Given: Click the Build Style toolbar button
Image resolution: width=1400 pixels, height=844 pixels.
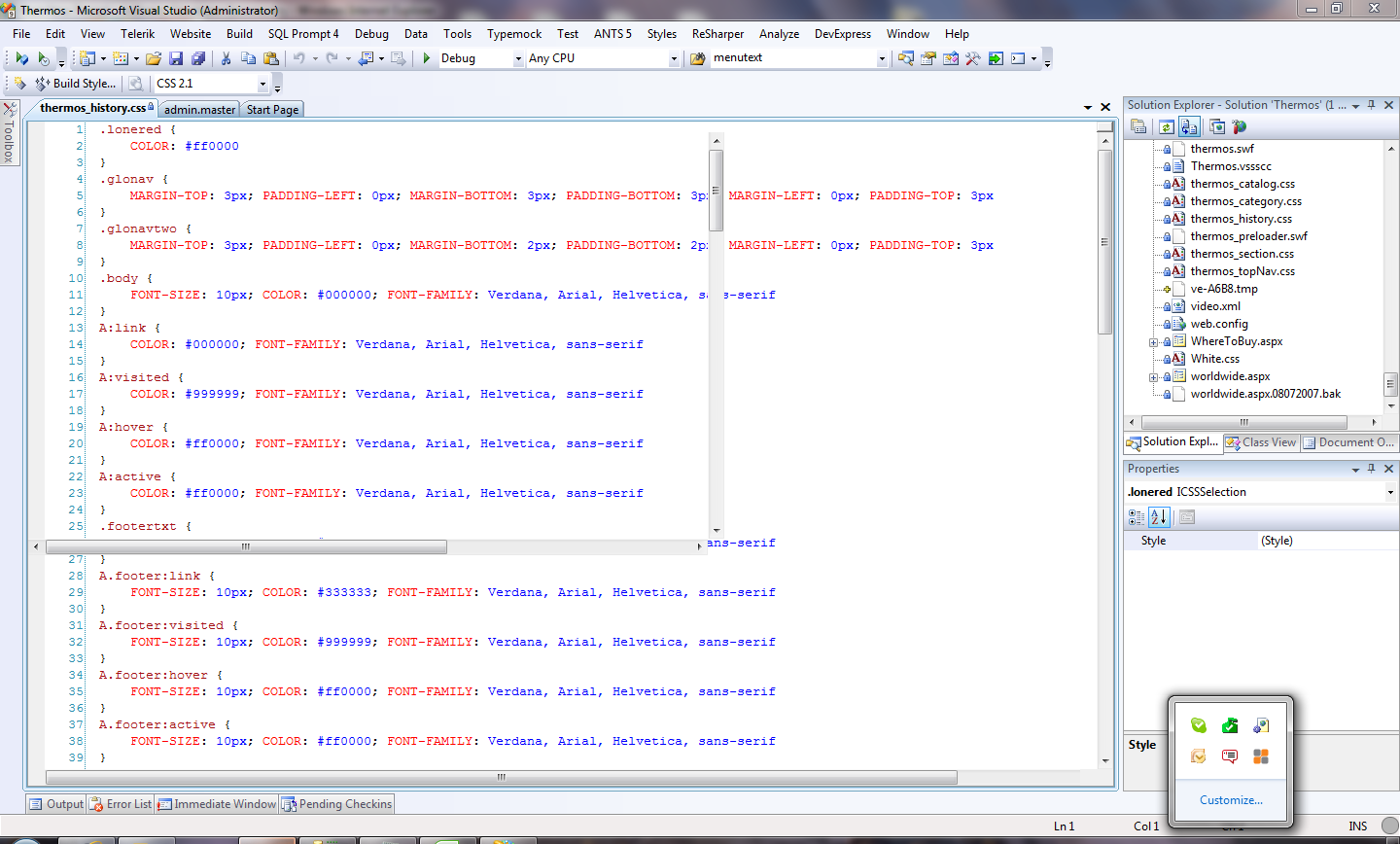Looking at the screenshot, I should tap(76, 84).
